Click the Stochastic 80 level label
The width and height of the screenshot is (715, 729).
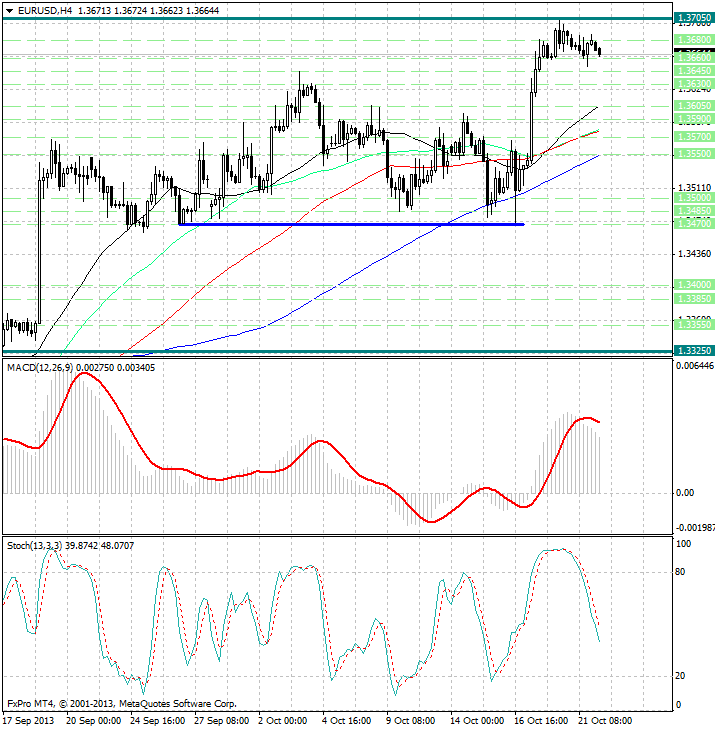tap(680, 572)
